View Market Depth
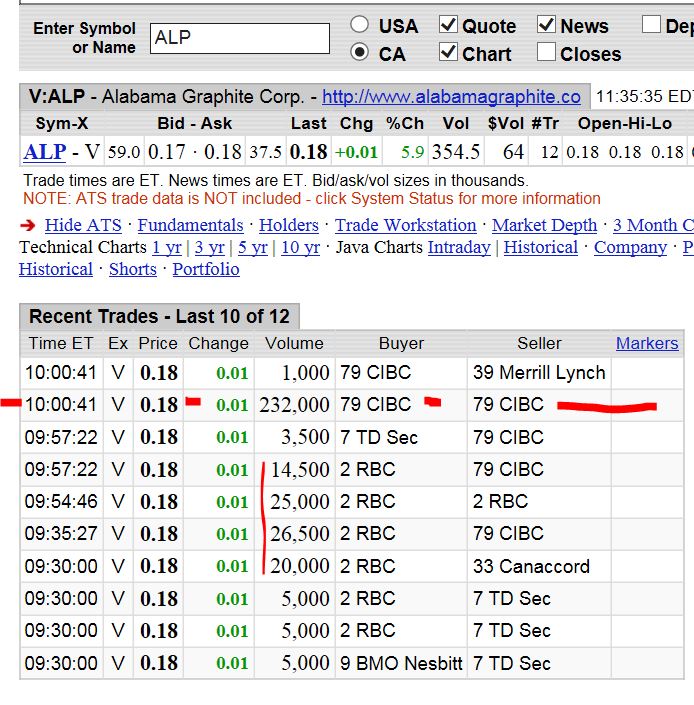Screen dimensions: 694x705 [544, 225]
